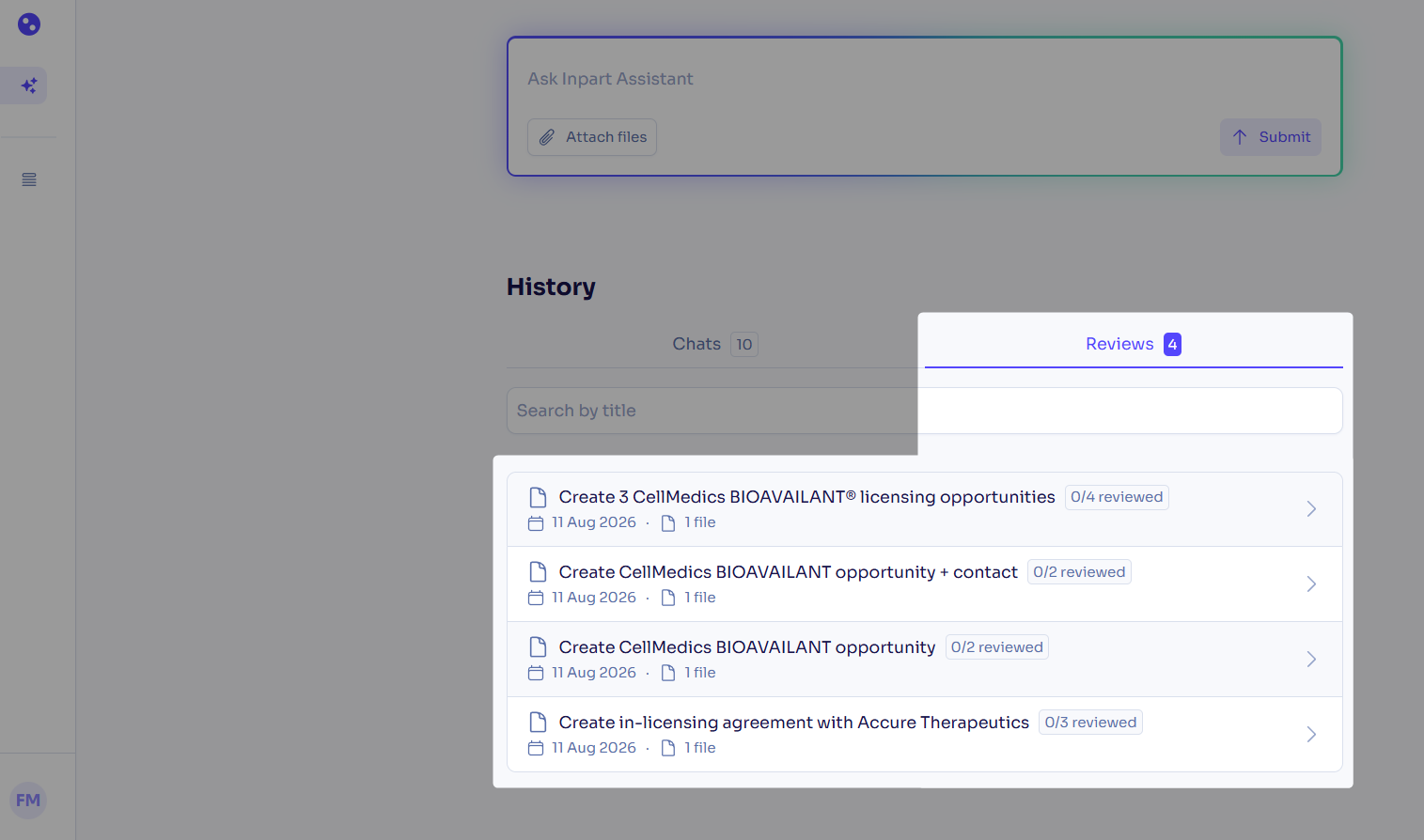Switch to the Chats tab
Image resolution: width=1424 pixels, height=840 pixels.
point(715,344)
